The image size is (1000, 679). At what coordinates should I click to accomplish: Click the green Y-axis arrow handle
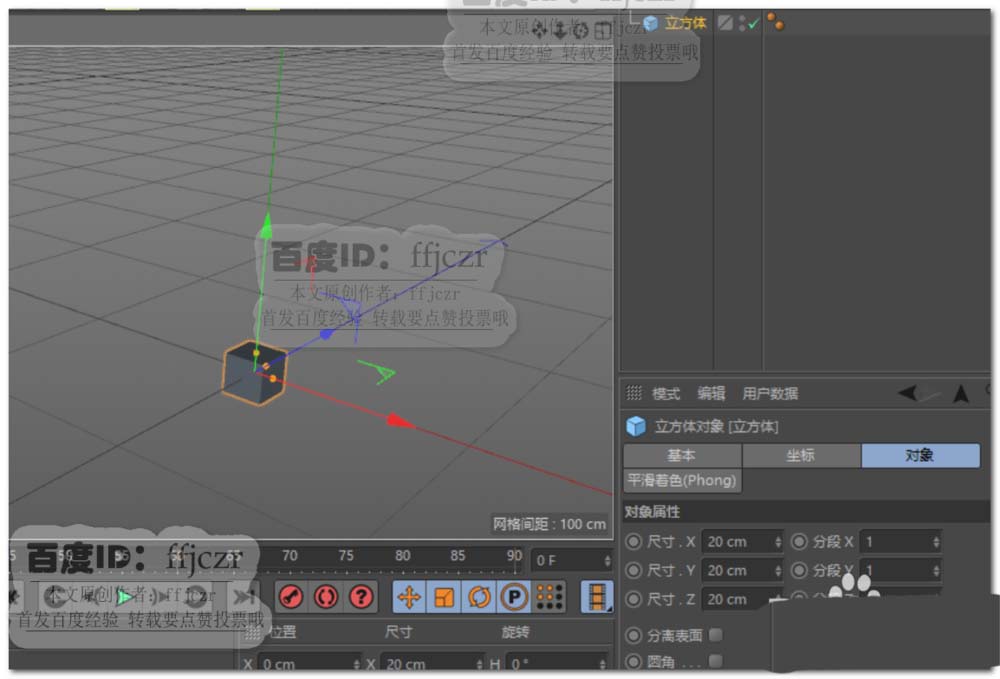(x=267, y=225)
